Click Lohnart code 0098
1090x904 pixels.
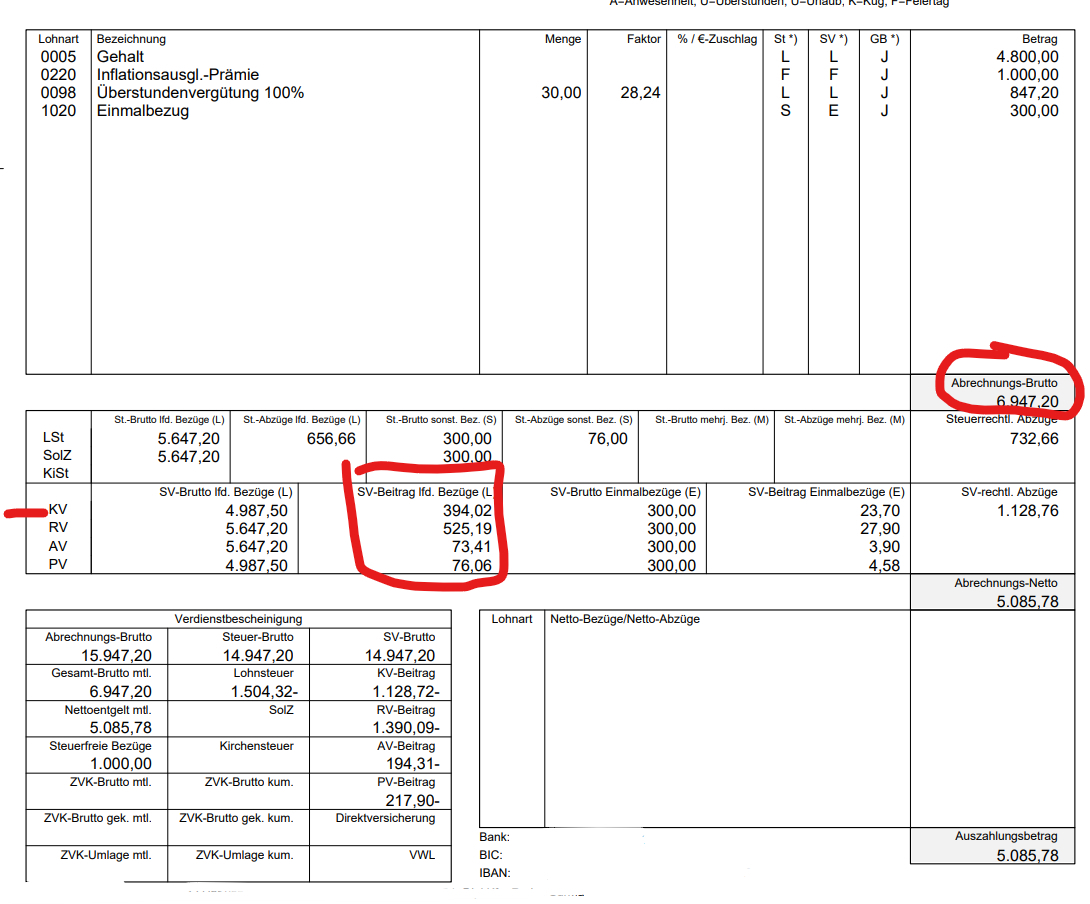point(58,93)
